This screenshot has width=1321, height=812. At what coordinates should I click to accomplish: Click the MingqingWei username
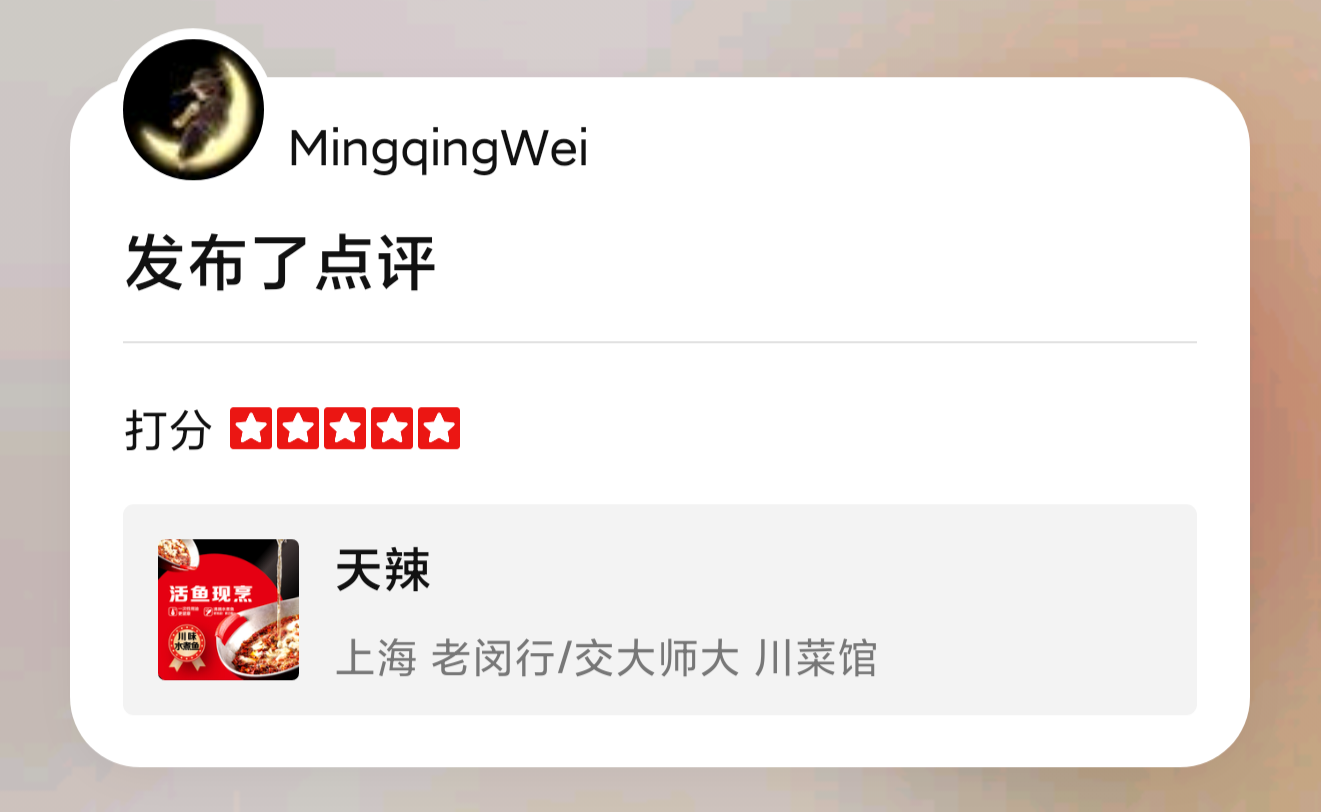coord(438,150)
